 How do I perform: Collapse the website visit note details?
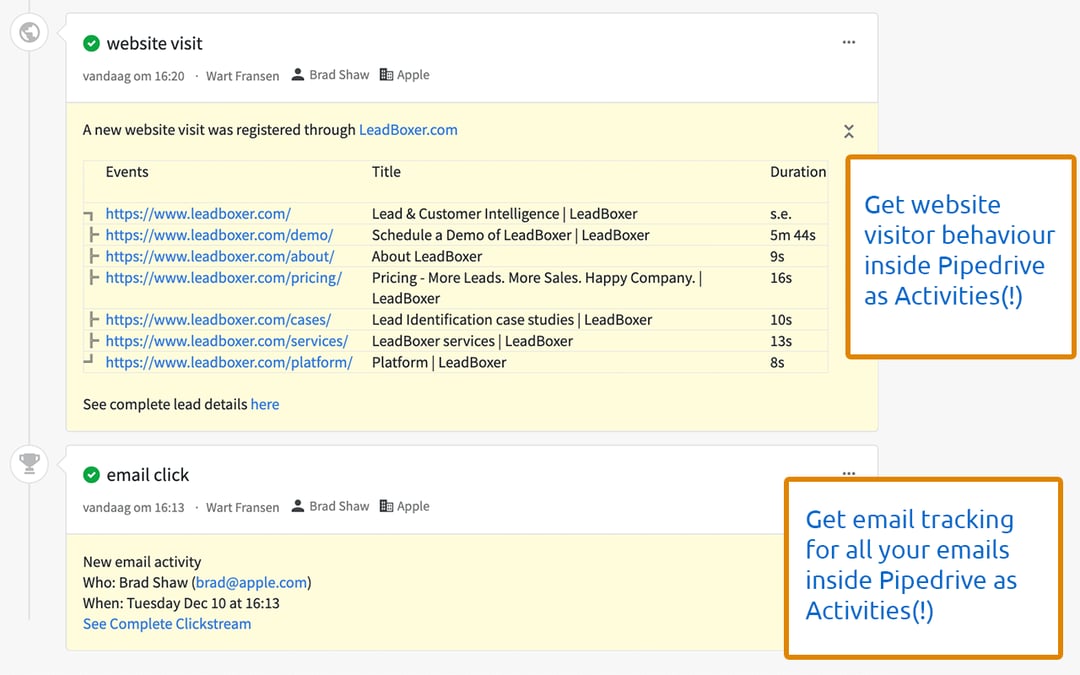tap(849, 132)
